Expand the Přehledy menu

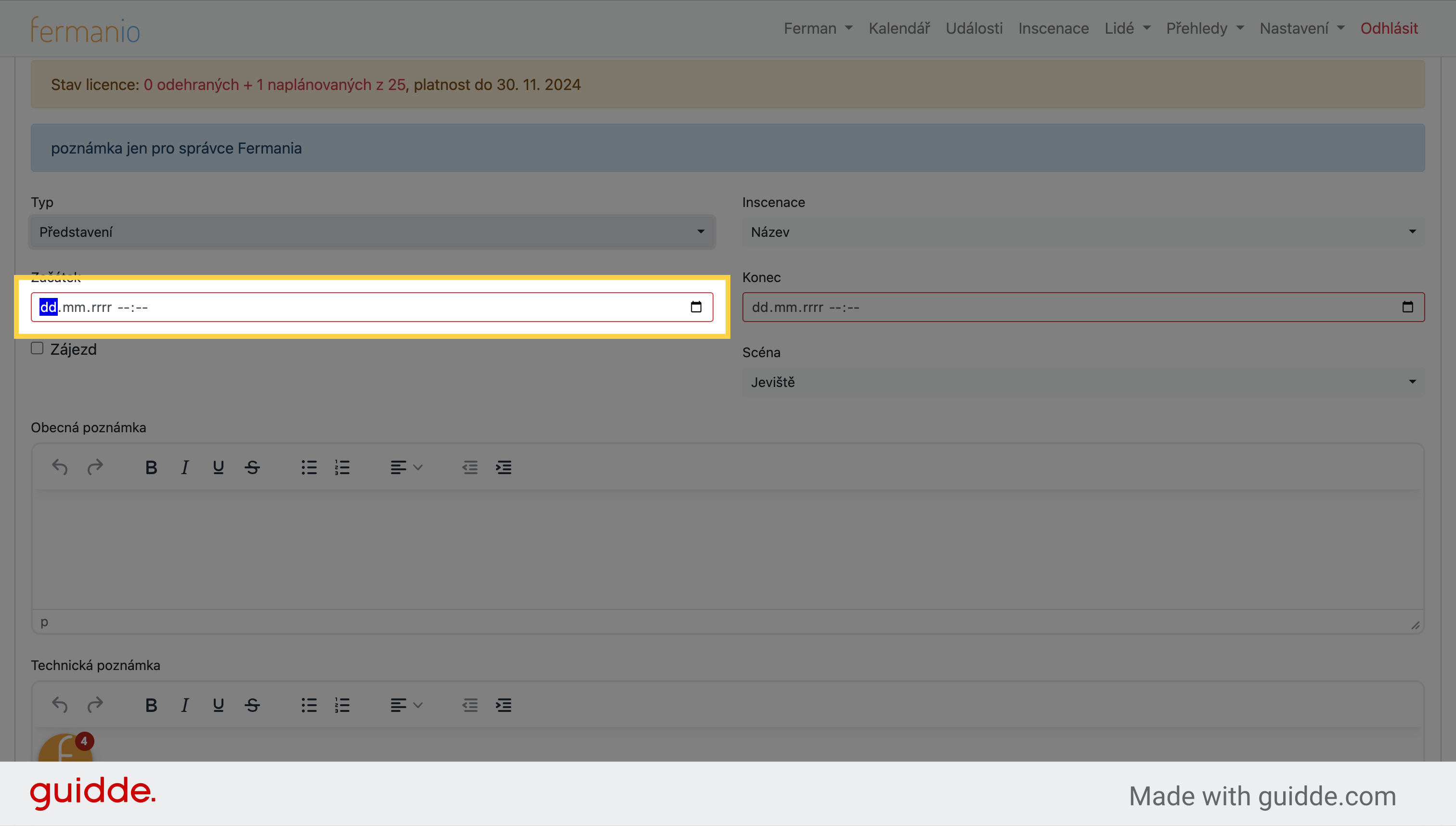click(x=1205, y=28)
